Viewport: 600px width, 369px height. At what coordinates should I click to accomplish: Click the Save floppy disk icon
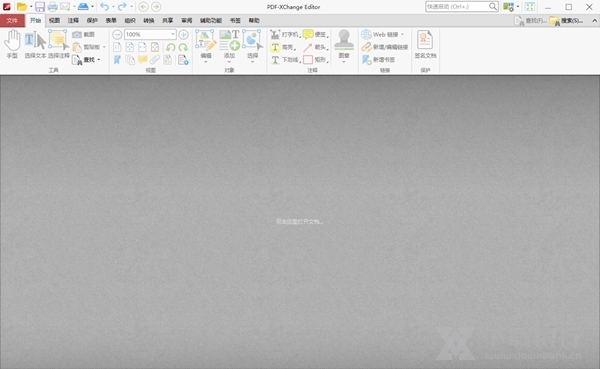pyautogui.click(x=40, y=7)
